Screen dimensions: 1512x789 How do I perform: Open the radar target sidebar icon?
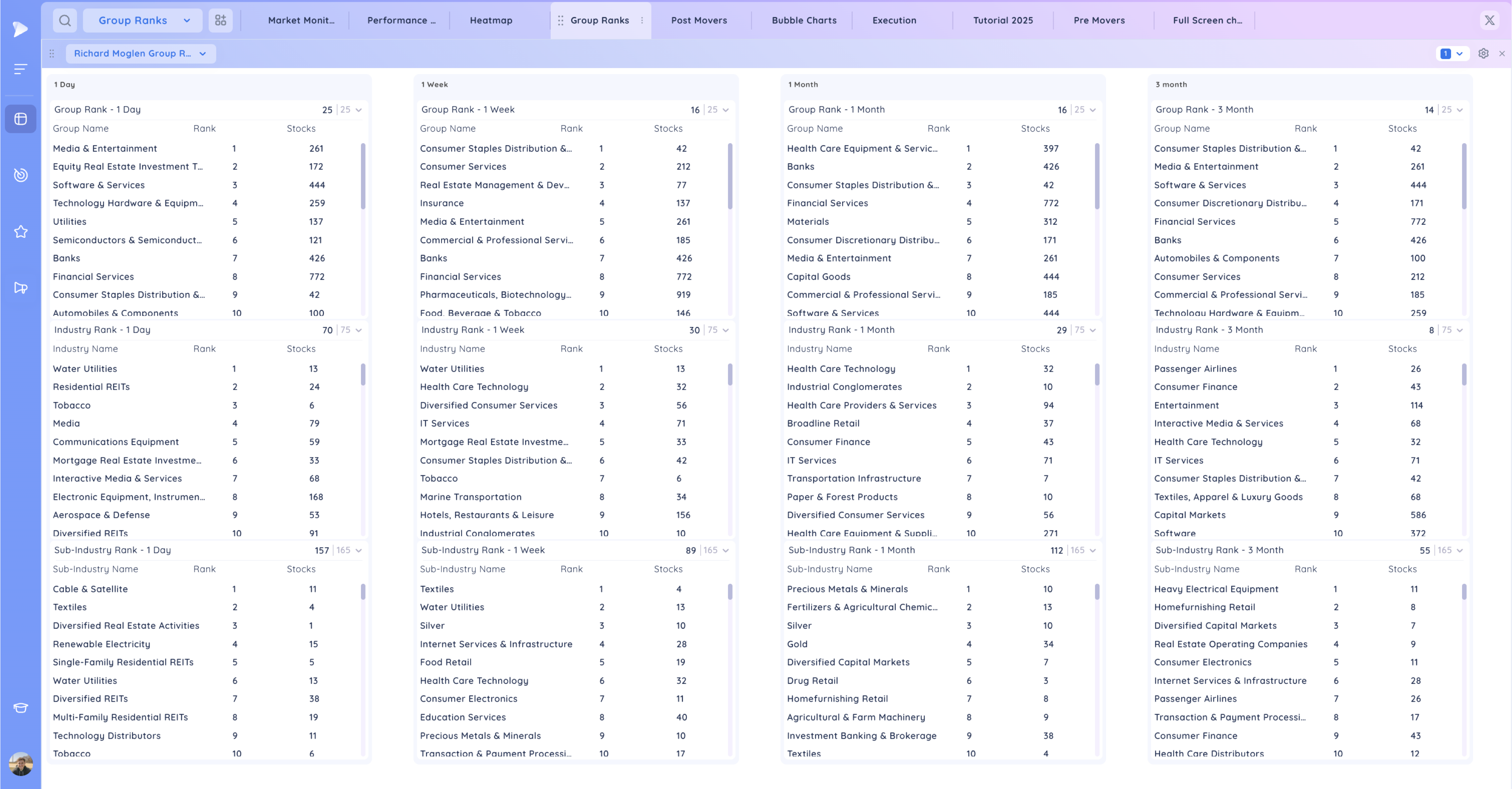click(x=20, y=175)
